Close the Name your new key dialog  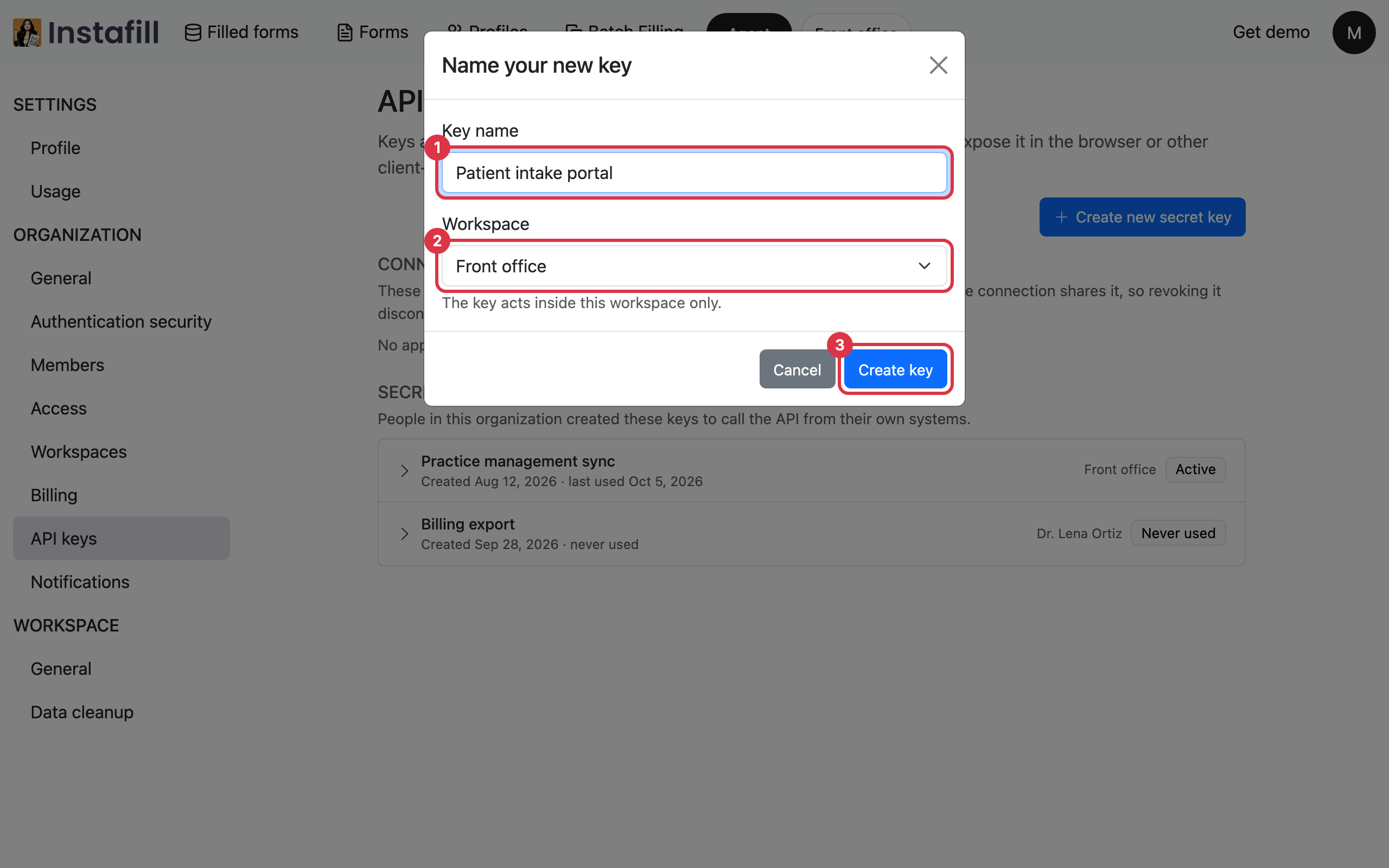(x=938, y=66)
